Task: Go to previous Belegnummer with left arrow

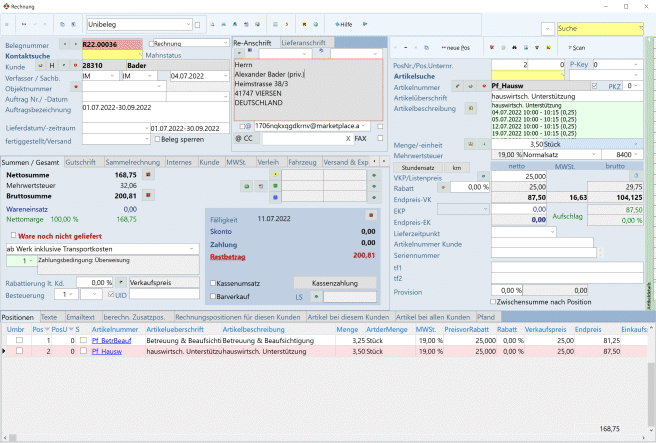Action: [x=64, y=44]
